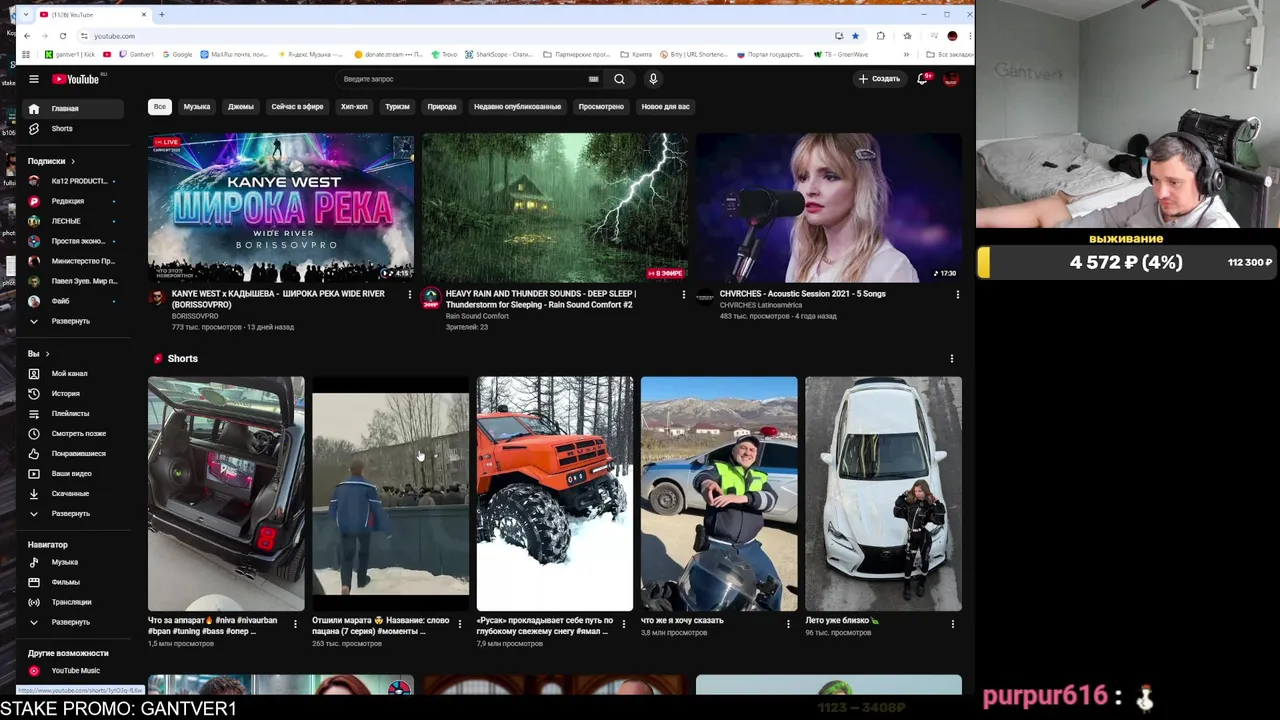Select the Музыка filter chip
This screenshot has height=720, width=1280.
click(197, 106)
